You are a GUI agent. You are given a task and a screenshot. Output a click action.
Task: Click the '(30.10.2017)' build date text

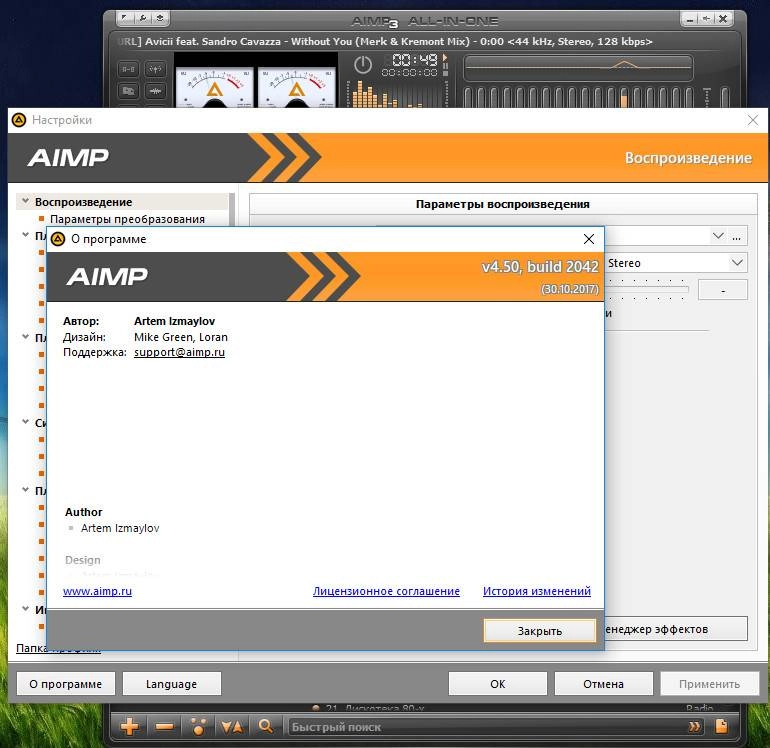click(570, 289)
